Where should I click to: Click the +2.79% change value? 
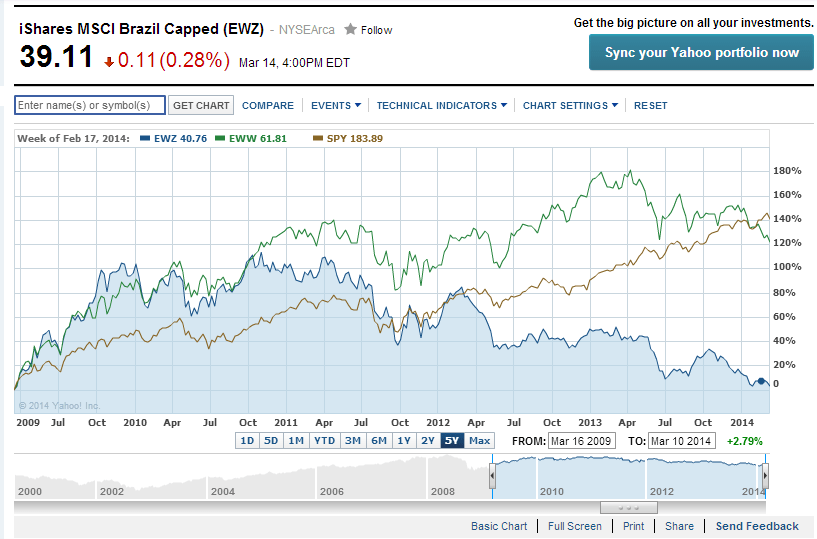[744, 441]
